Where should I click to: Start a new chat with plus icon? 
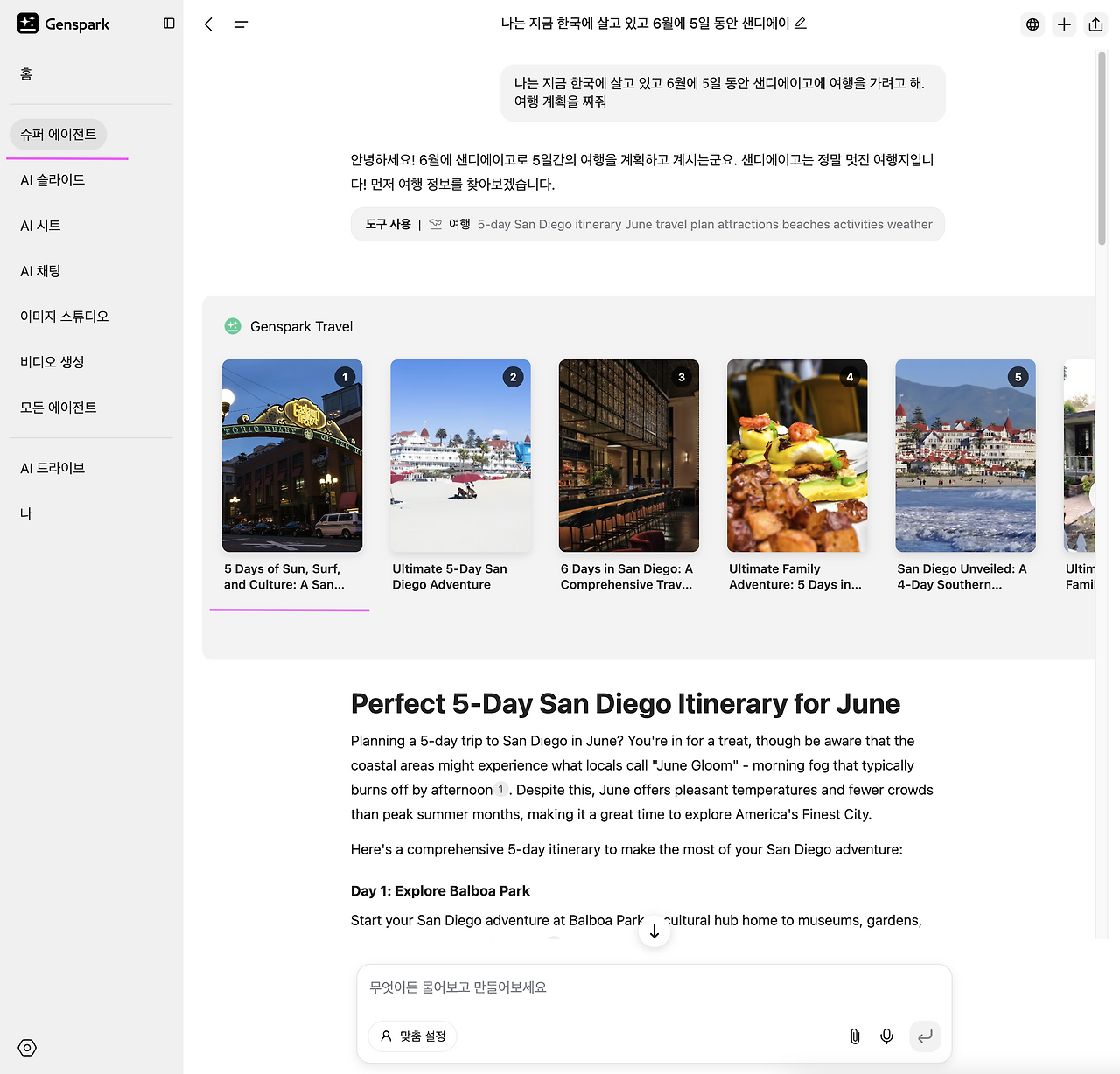point(1064,24)
